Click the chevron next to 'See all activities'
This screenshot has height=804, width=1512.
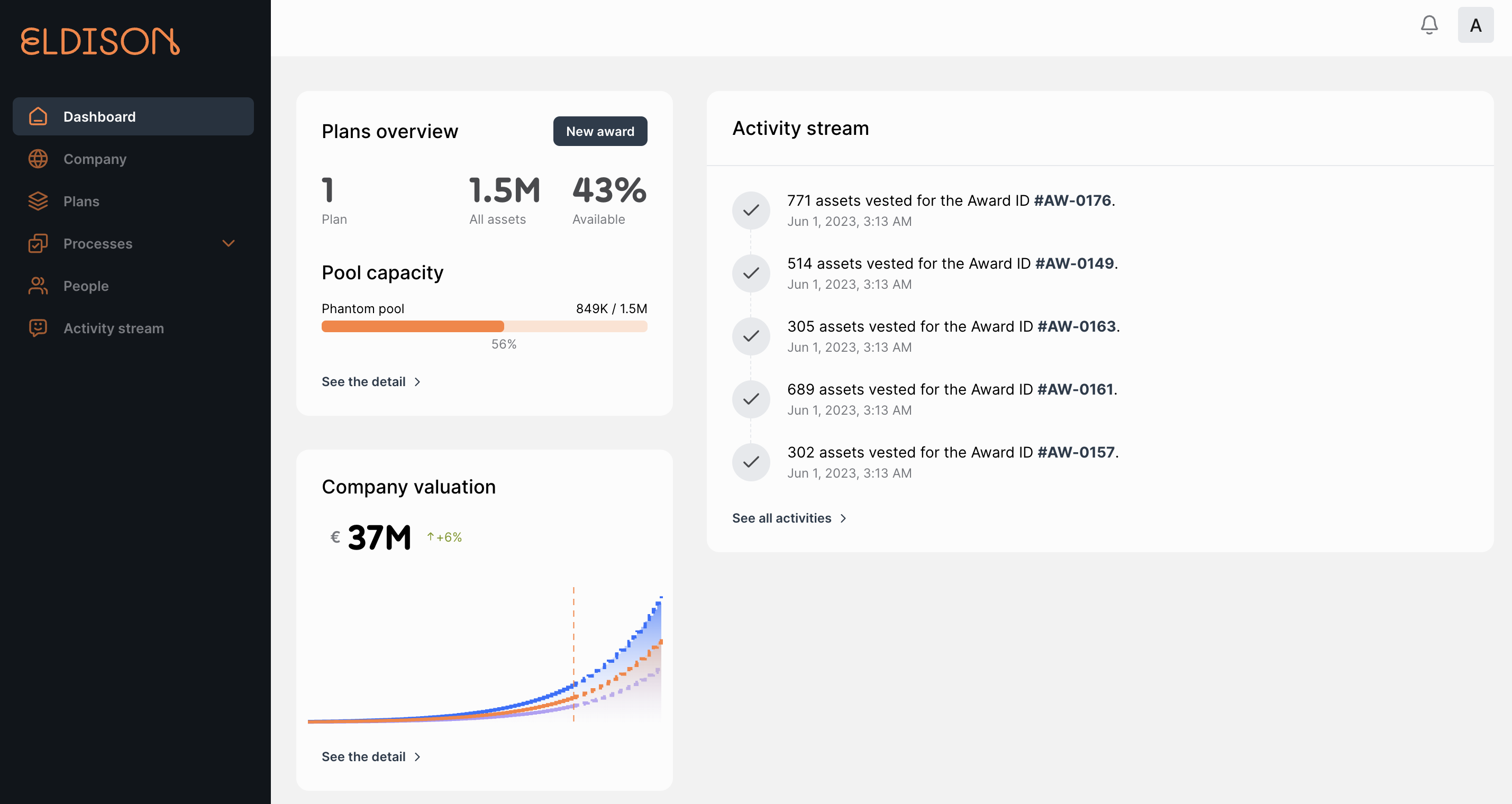click(x=843, y=518)
